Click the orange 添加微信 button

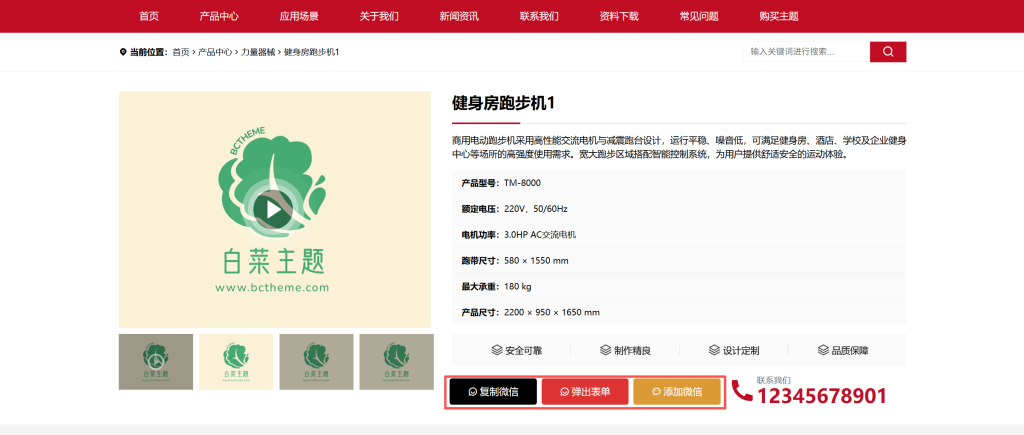tap(677, 392)
